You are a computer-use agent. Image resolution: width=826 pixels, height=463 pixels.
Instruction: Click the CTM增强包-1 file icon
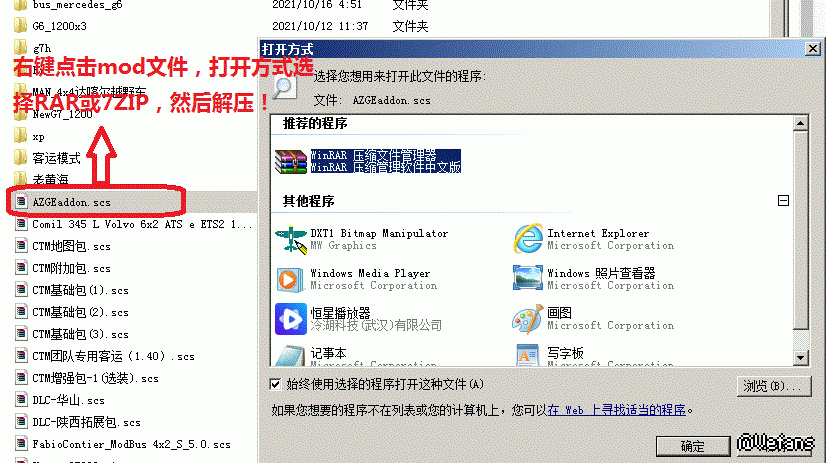click(21, 378)
